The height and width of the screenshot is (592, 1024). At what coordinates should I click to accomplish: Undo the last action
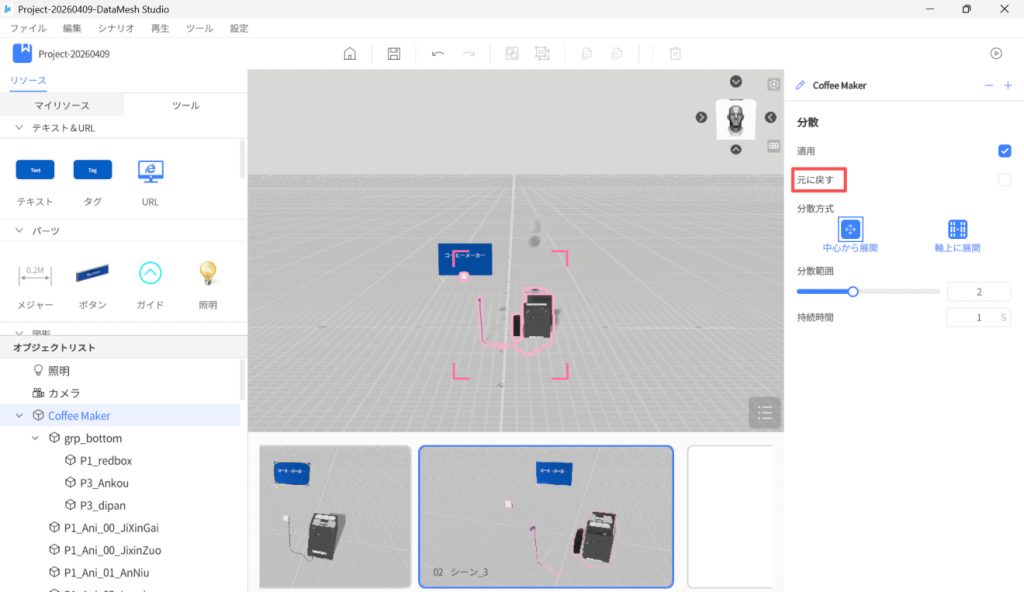point(438,54)
